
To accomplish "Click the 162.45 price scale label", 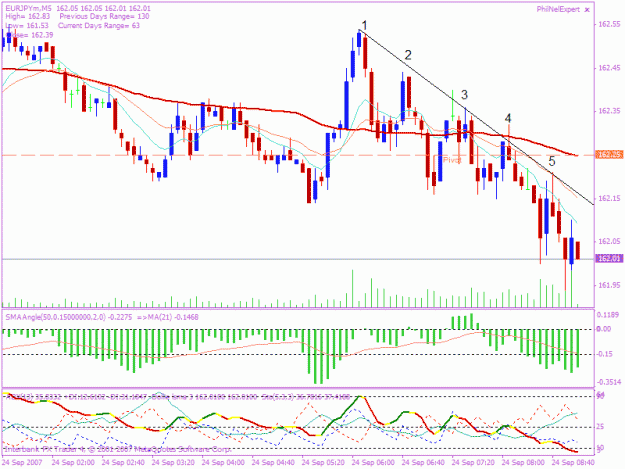I will pos(609,68).
